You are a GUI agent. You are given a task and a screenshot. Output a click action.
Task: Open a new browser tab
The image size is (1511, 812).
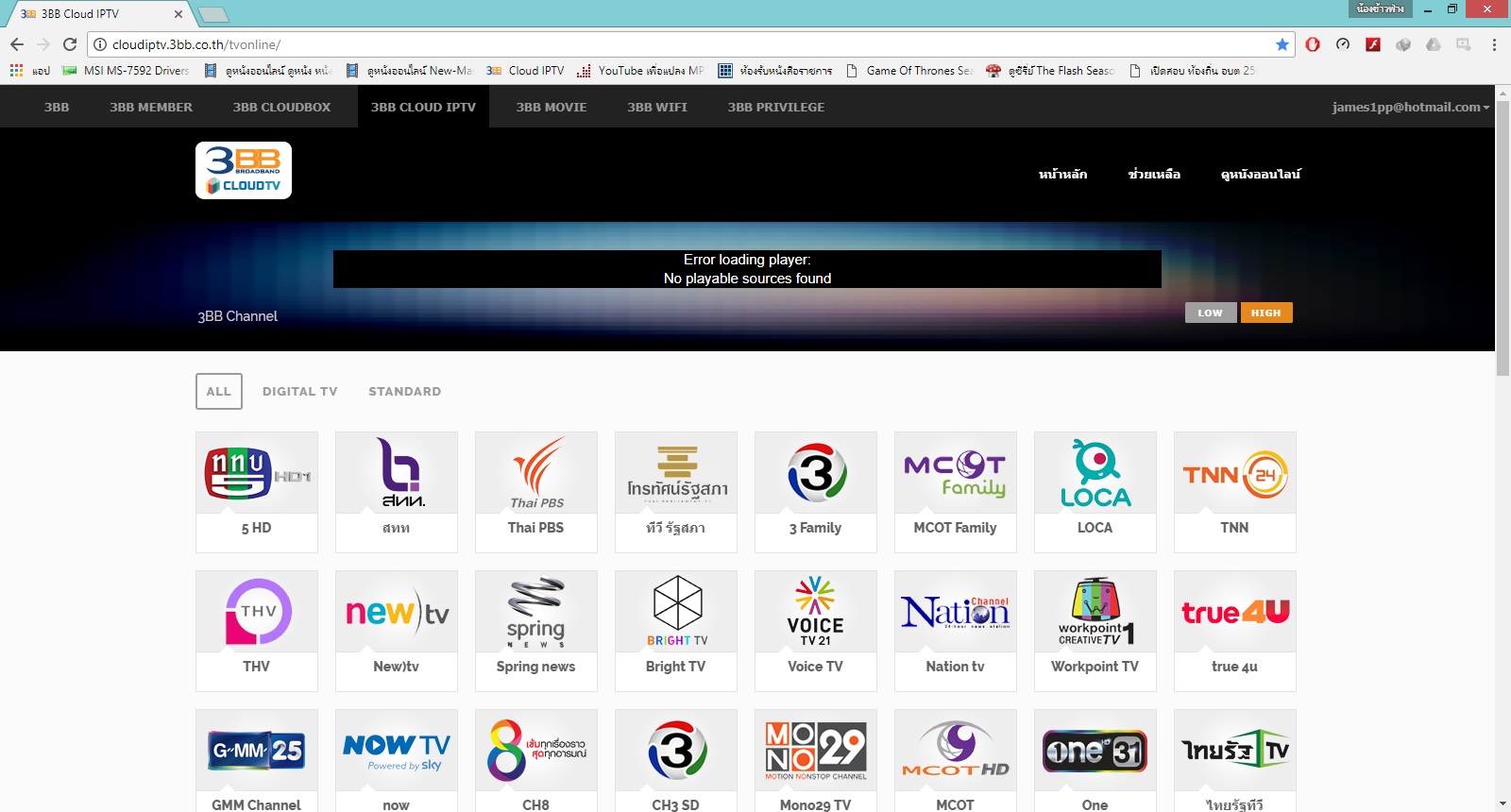tap(213, 14)
